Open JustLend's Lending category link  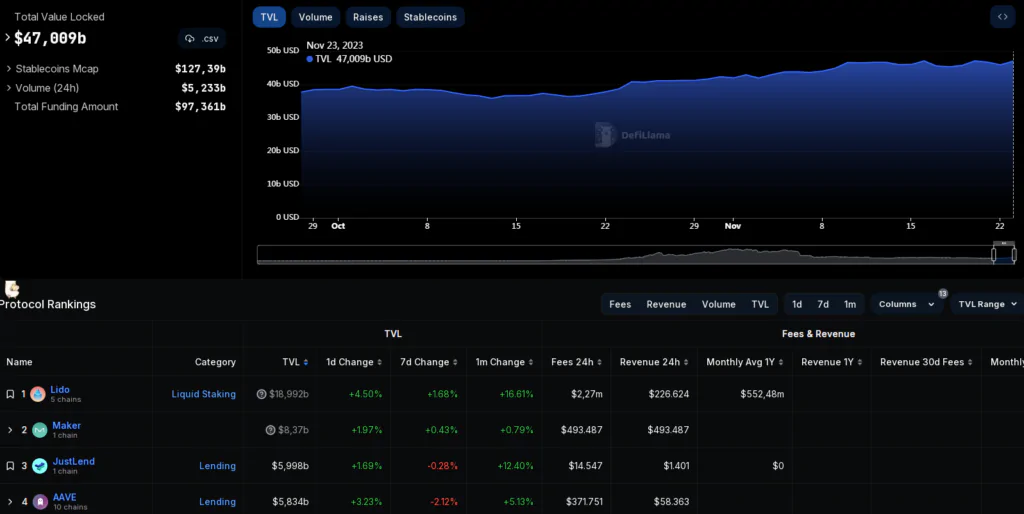(217, 466)
